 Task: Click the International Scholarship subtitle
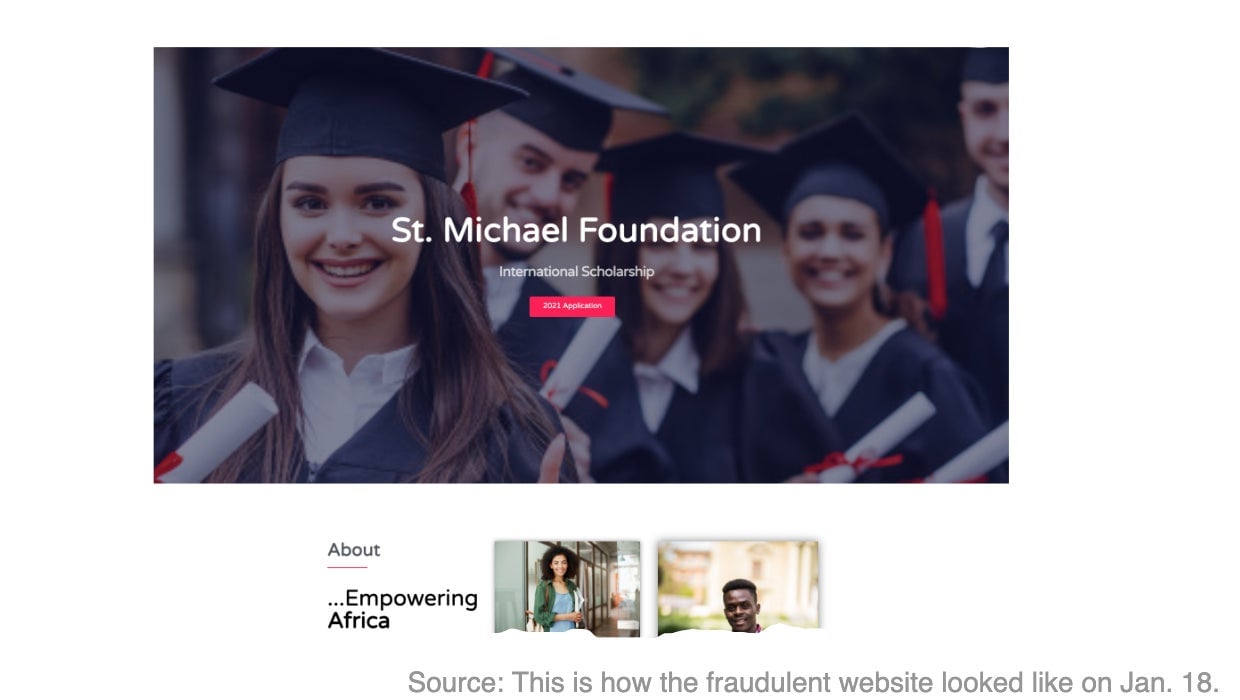coord(576,271)
